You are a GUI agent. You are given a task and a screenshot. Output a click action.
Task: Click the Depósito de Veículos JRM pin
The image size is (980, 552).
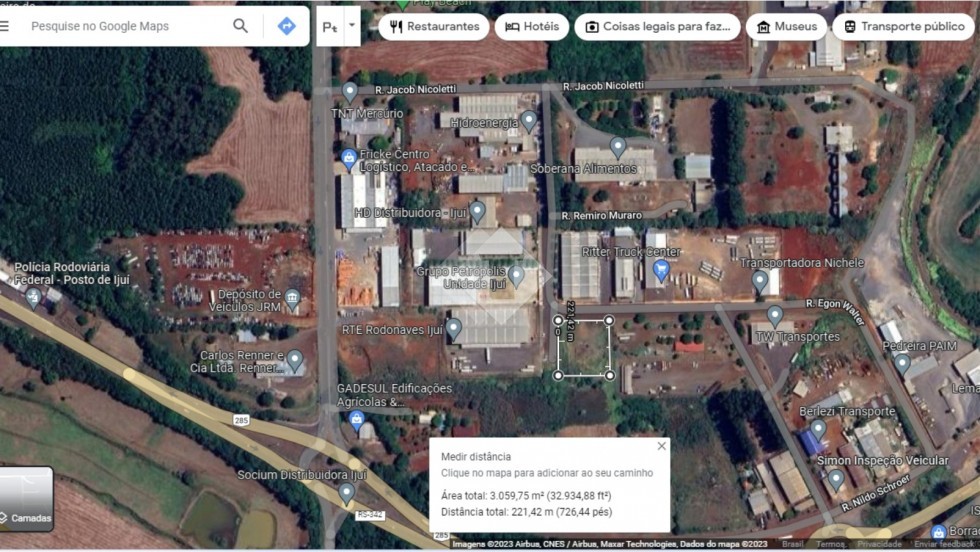click(x=292, y=299)
